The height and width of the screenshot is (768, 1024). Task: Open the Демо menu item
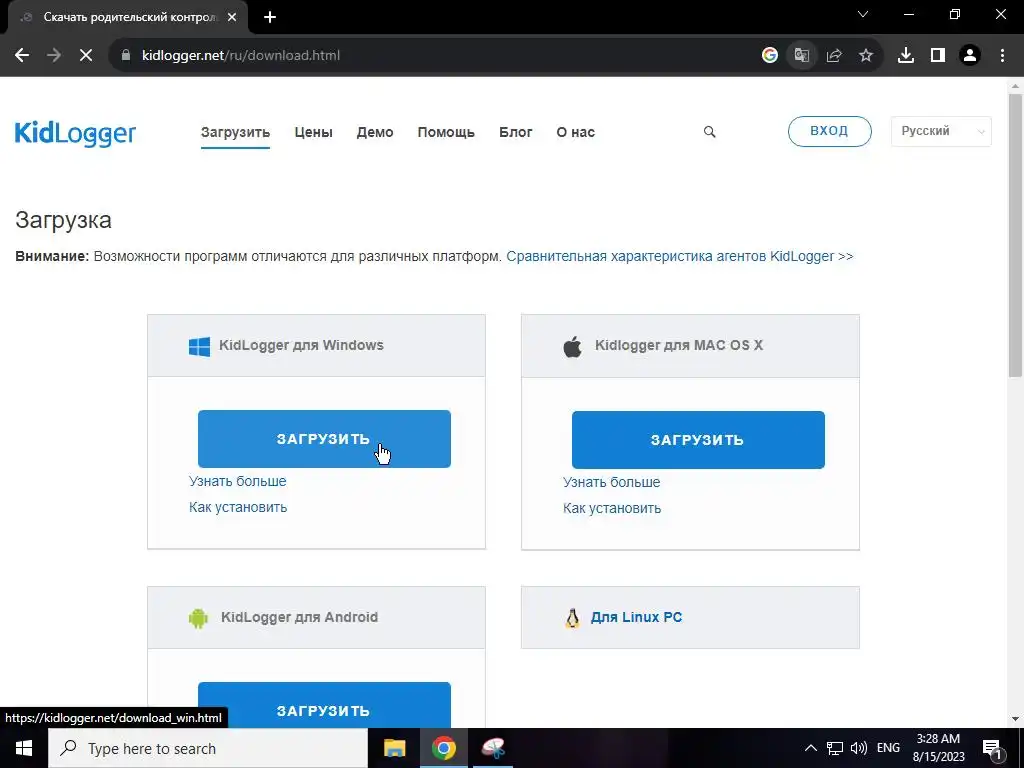point(375,132)
